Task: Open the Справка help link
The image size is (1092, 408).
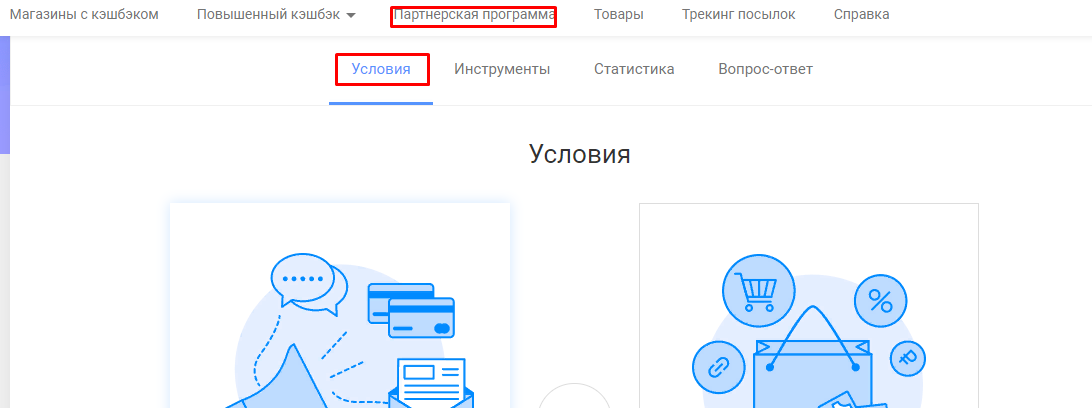Action: coord(861,15)
